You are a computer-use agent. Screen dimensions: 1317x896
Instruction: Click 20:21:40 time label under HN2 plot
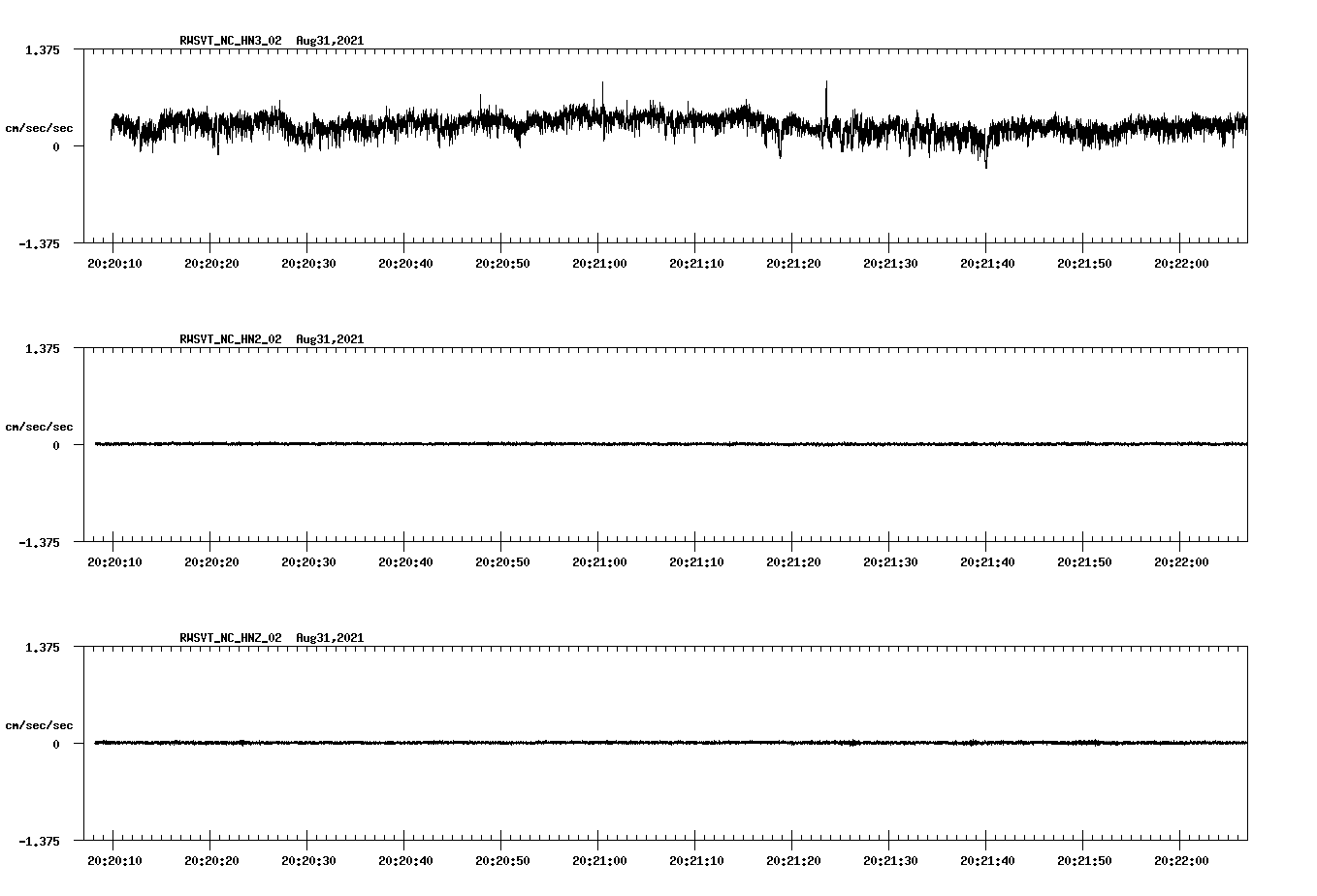(x=987, y=561)
